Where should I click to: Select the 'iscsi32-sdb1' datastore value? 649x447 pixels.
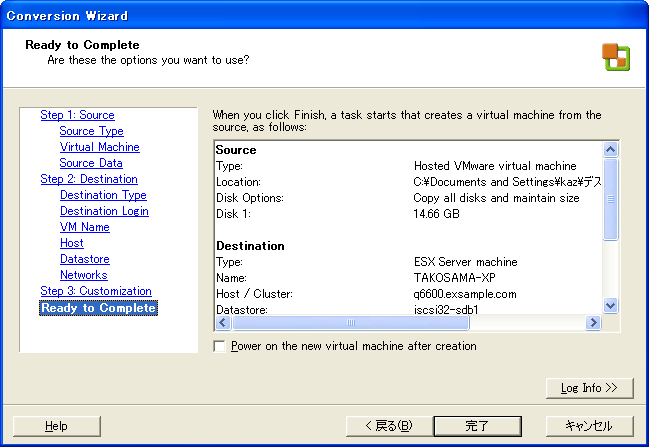[x=446, y=310]
